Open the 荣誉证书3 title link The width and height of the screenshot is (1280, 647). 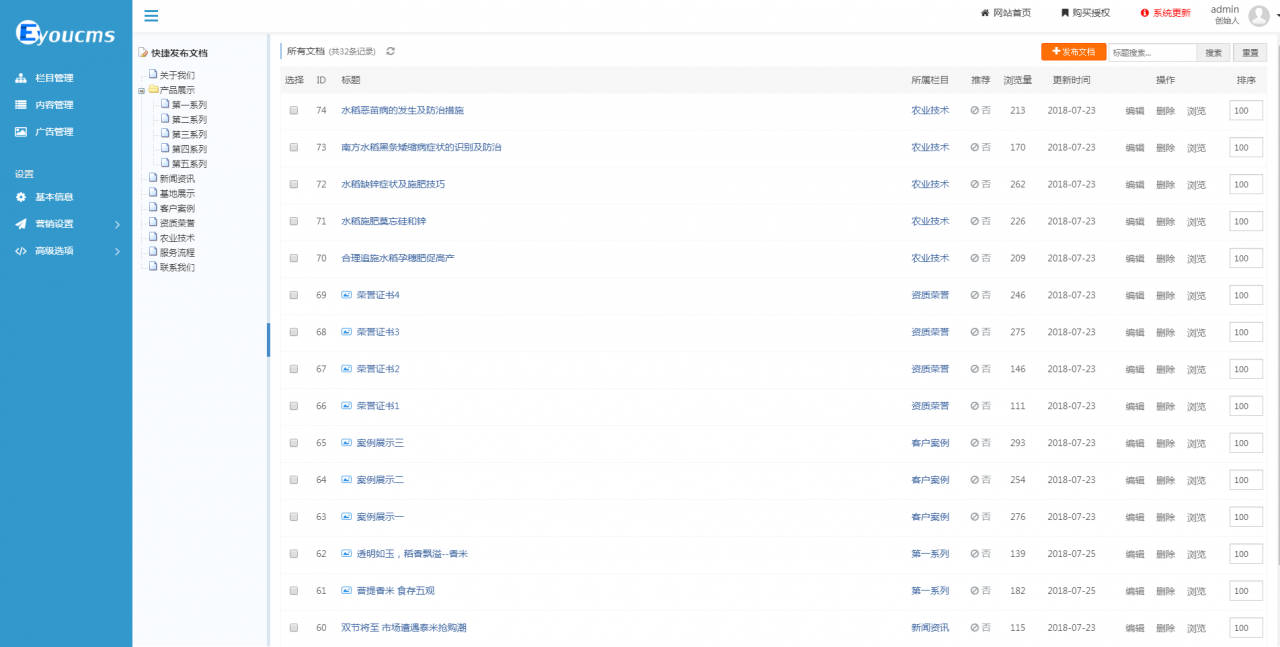coord(378,332)
